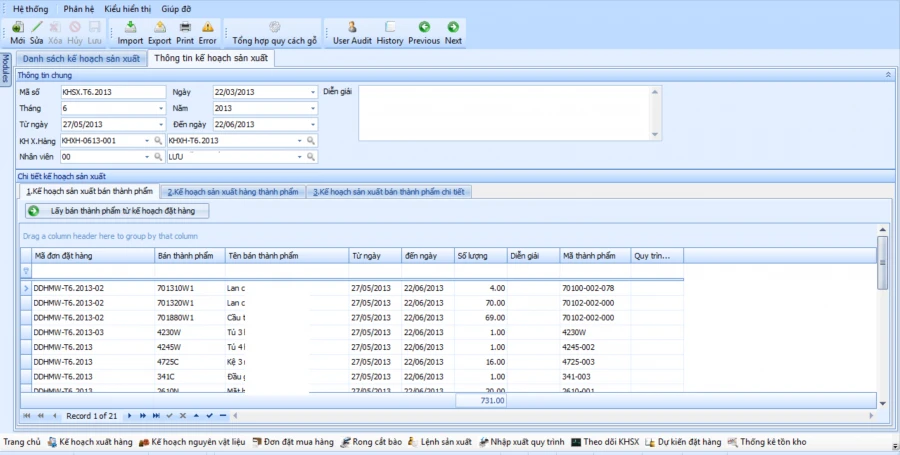900x455 pixels.
Task: Click the Số lượng column header
Action: (480, 256)
